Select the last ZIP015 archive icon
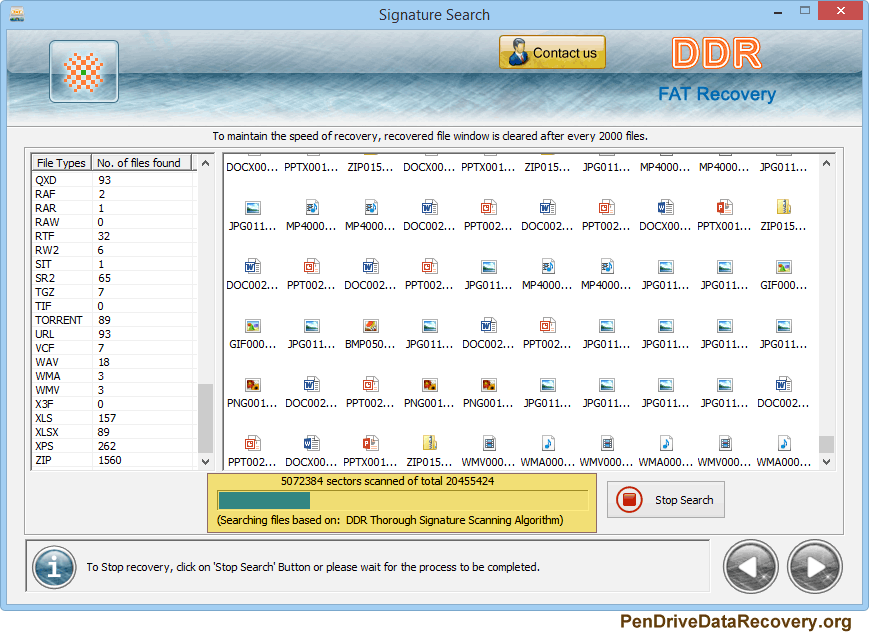 click(430, 443)
